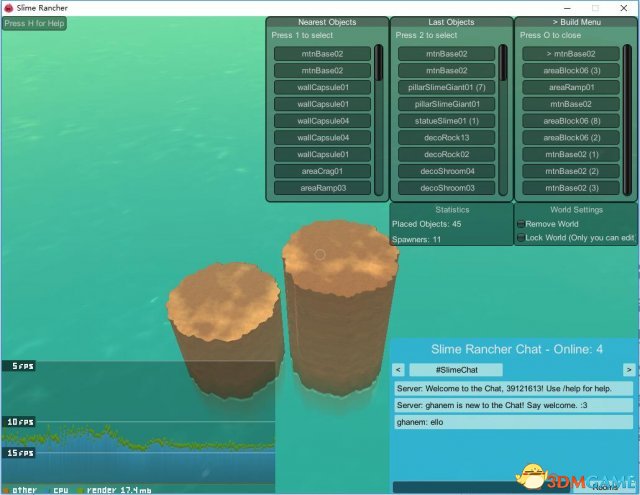Image resolution: width=640 pixels, height=495 pixels.
Task: Choose decoRock02 in Last Objects
Action: (446, 154)
